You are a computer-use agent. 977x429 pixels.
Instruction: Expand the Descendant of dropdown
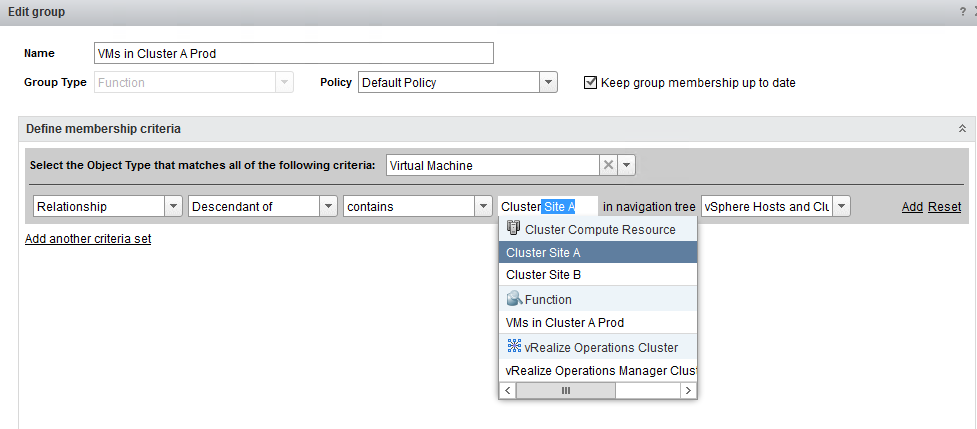tap(328, 206)
